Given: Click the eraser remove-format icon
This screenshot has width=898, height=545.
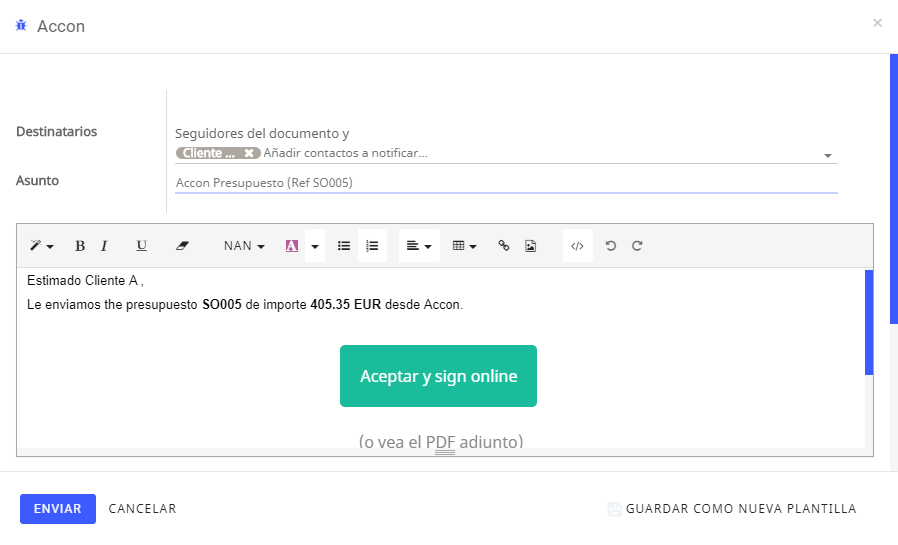Looking at the screenshot, I should coord(182,246).
